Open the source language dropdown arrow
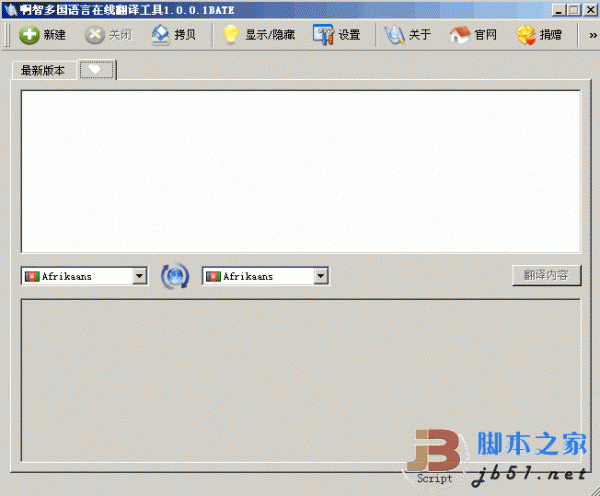 click(x=139, y=276)
